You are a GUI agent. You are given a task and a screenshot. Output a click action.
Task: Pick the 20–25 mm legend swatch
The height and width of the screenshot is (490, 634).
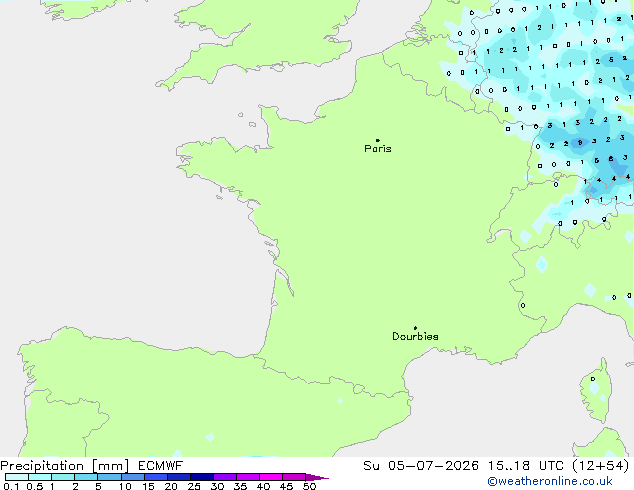(179, 477)
